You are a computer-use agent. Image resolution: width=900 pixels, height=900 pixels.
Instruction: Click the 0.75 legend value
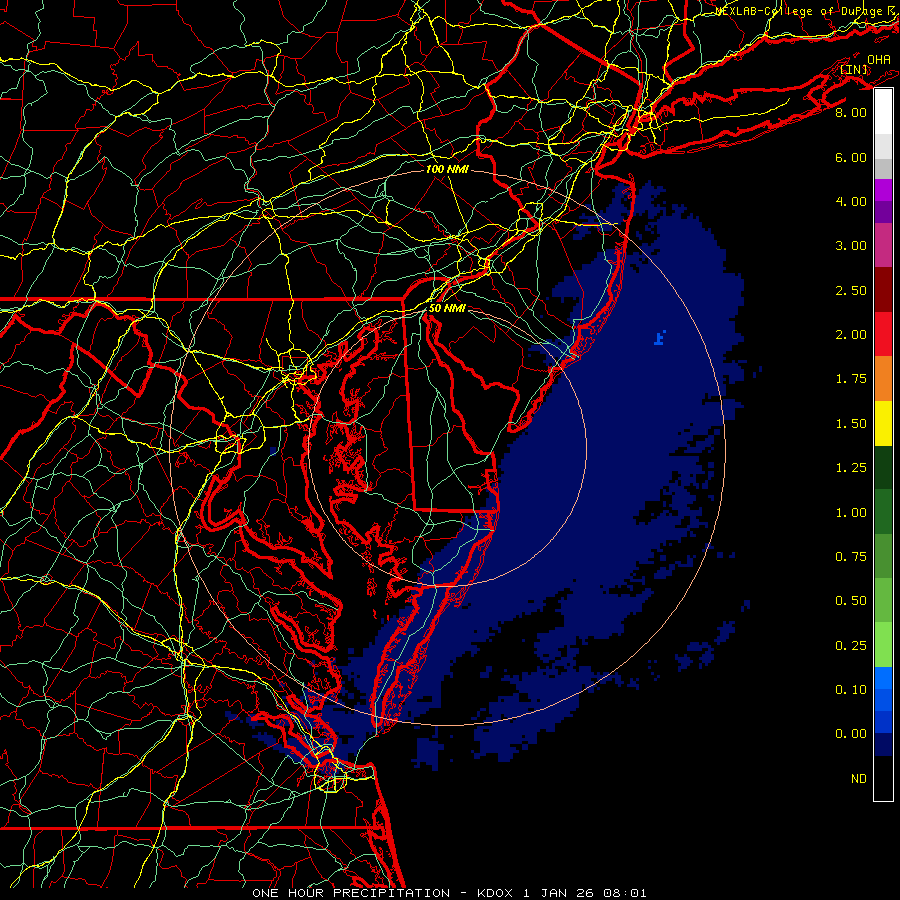point(851,557)
